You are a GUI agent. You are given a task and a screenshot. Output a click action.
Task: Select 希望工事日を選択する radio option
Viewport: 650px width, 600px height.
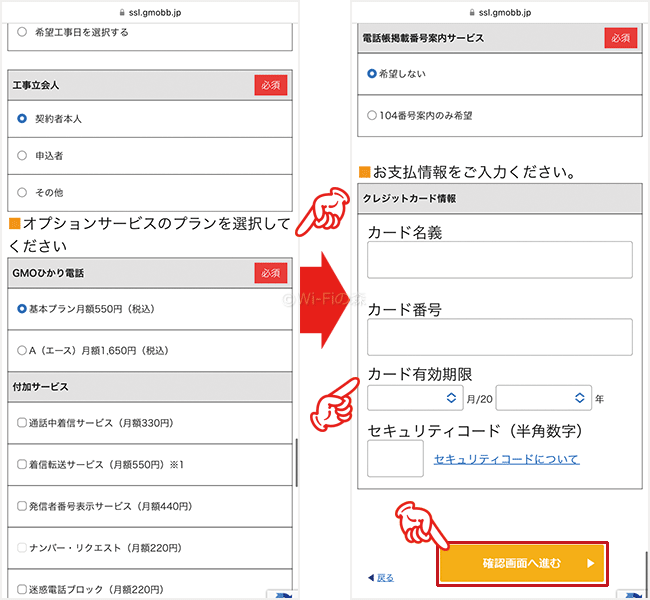pos(22,32)
